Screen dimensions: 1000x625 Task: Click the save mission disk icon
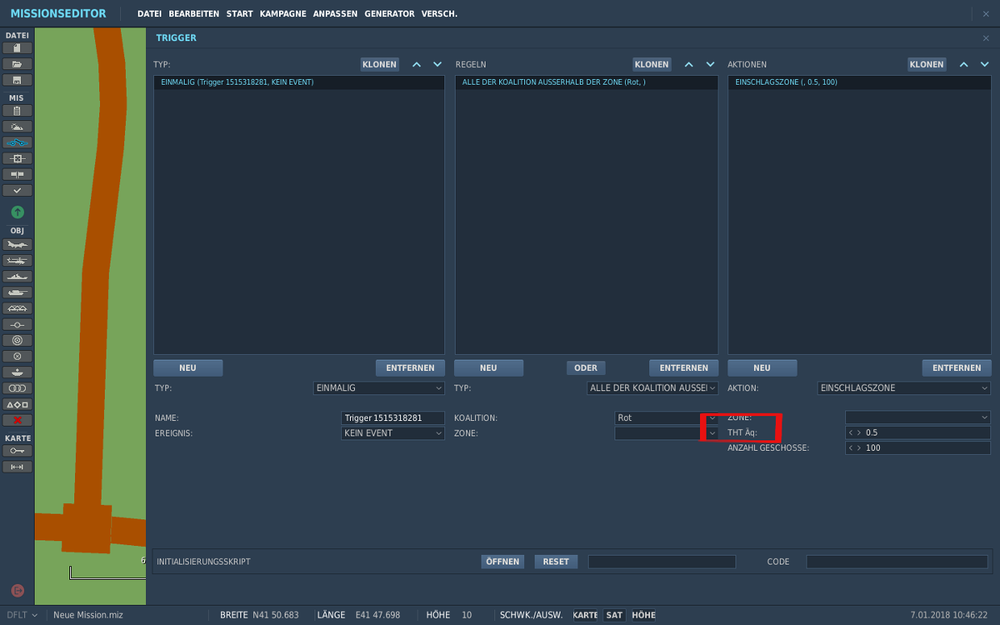point(17,80)
